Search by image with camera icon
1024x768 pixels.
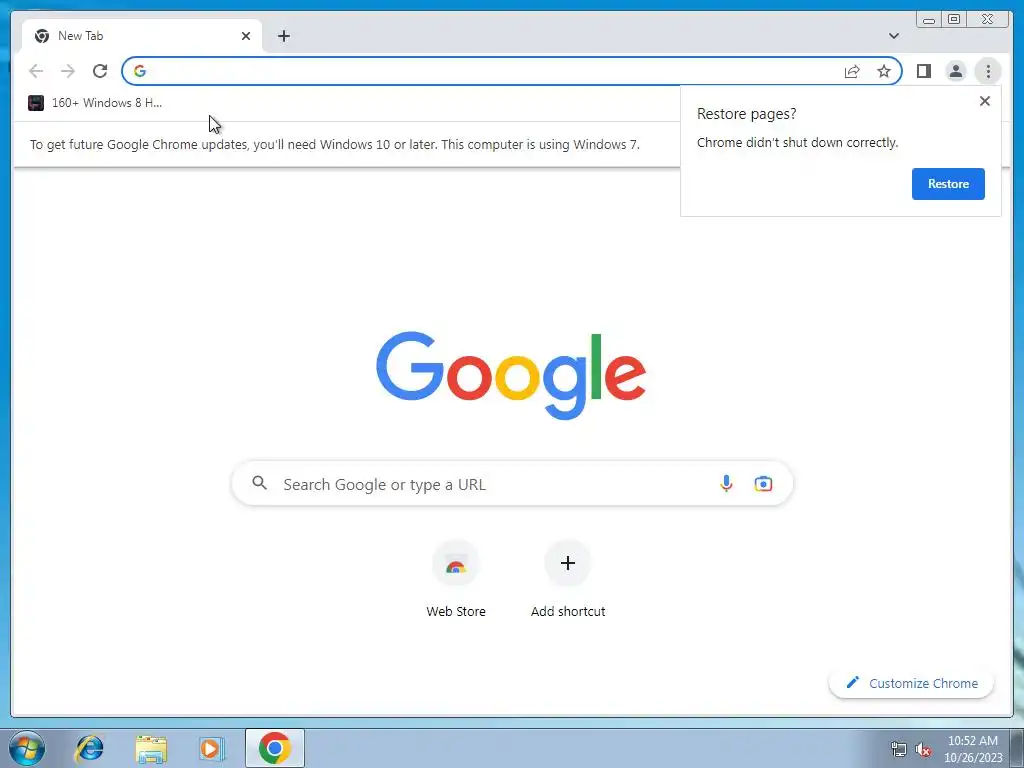763,484
